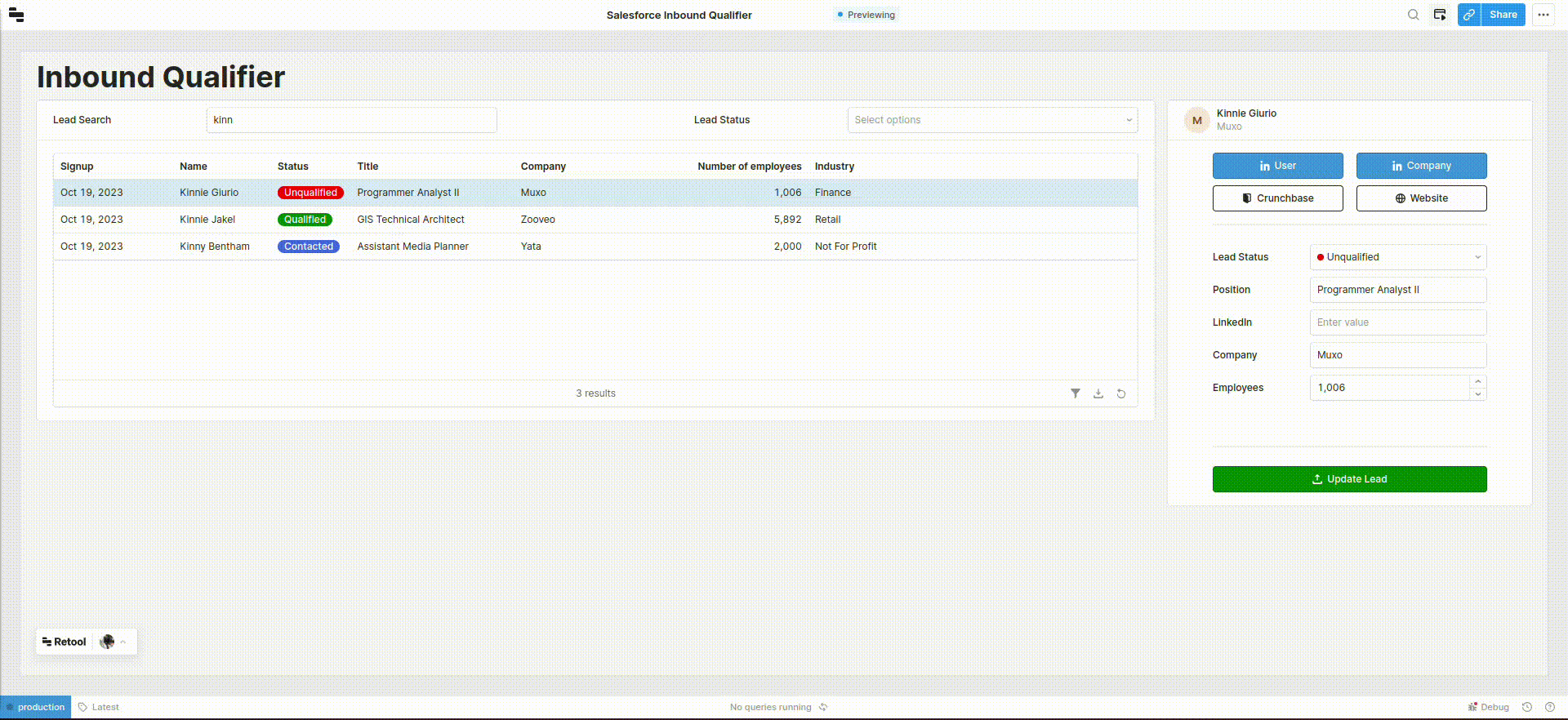Click the Position field with Programmer Analyst II
This screenshot has height=720, width=1568.
click(x=1398, y=290)
